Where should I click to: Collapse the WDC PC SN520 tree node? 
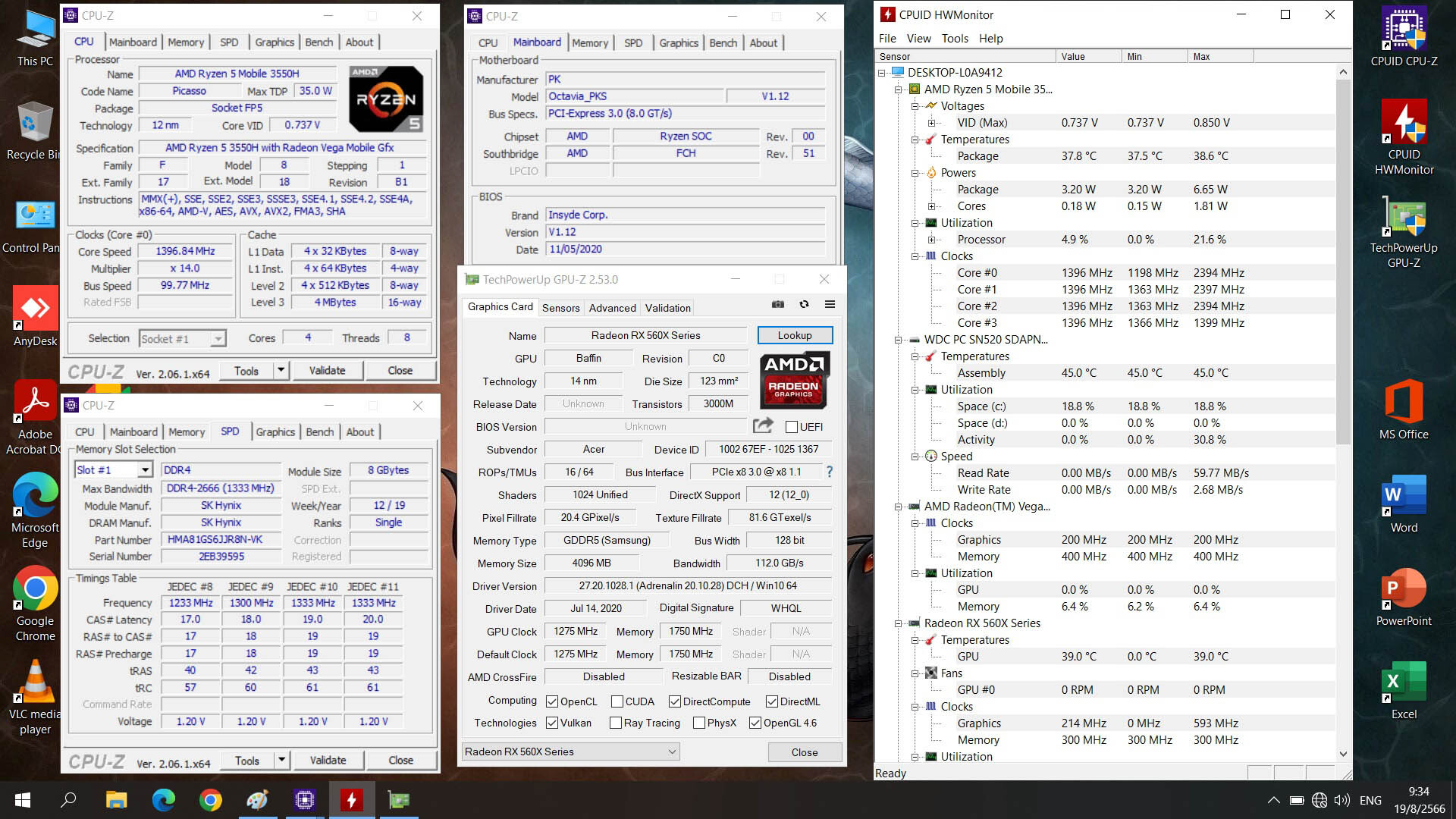[899, 340]
